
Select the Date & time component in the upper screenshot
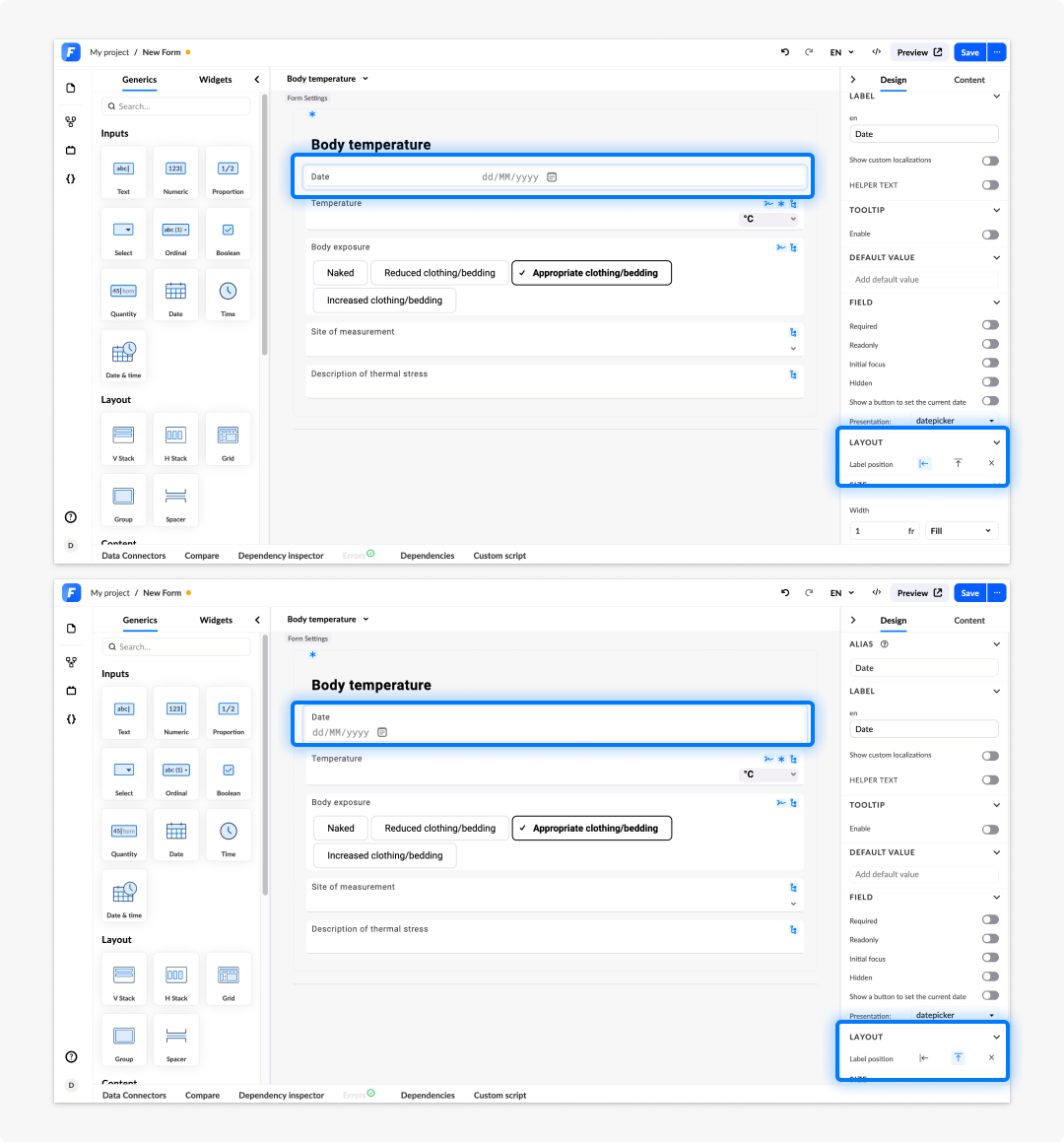(124, 357)
